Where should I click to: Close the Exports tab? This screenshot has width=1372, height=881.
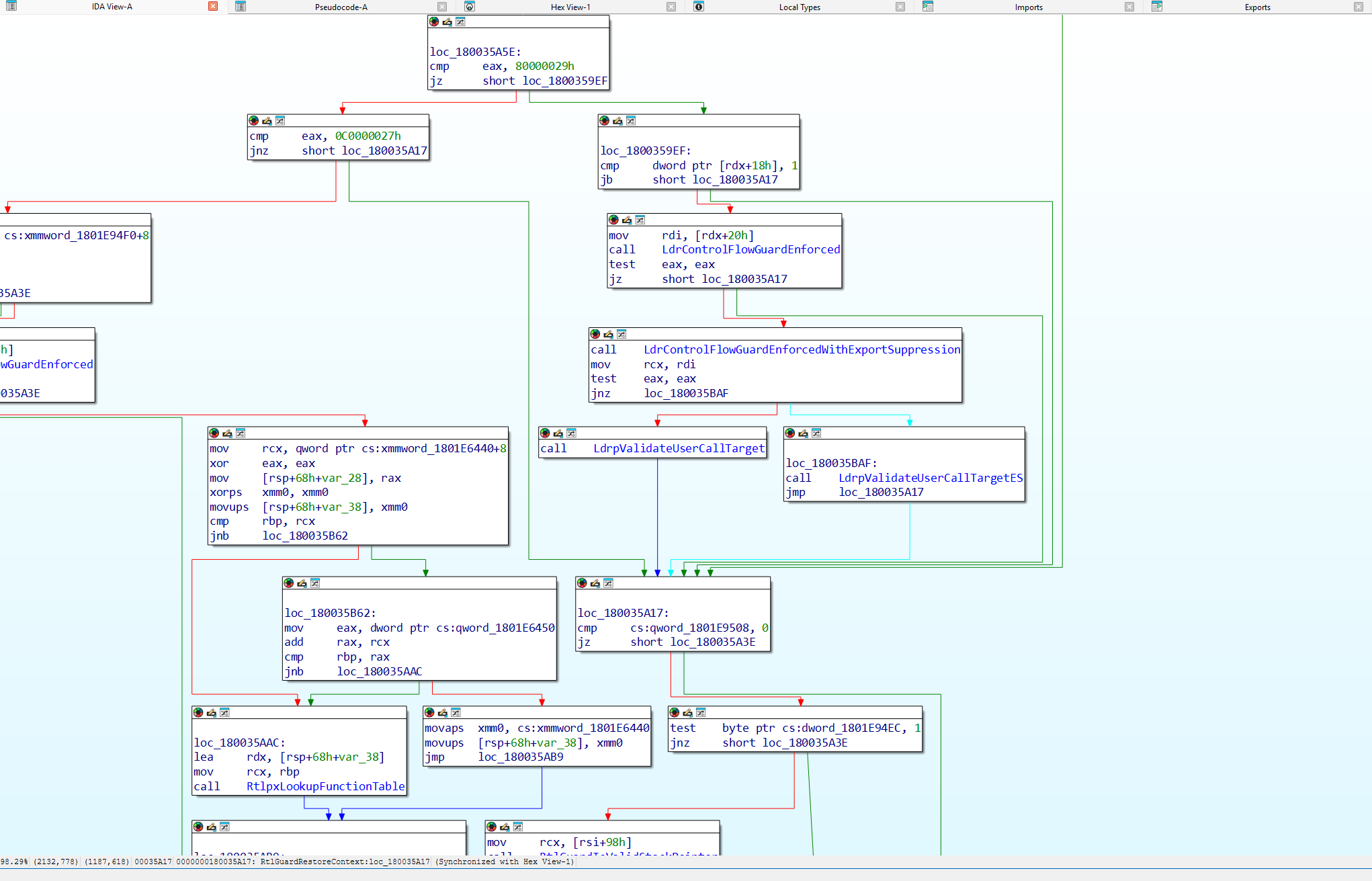[1358, 7]
